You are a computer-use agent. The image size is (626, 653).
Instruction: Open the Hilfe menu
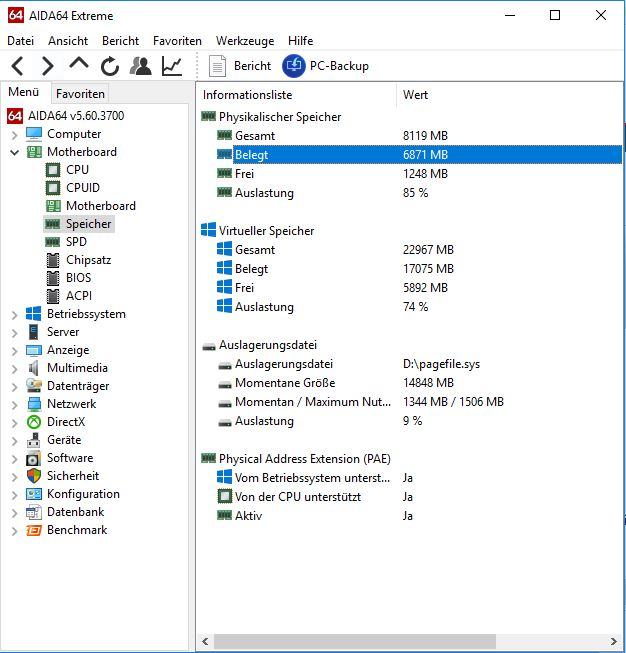(x=300, y=41)
